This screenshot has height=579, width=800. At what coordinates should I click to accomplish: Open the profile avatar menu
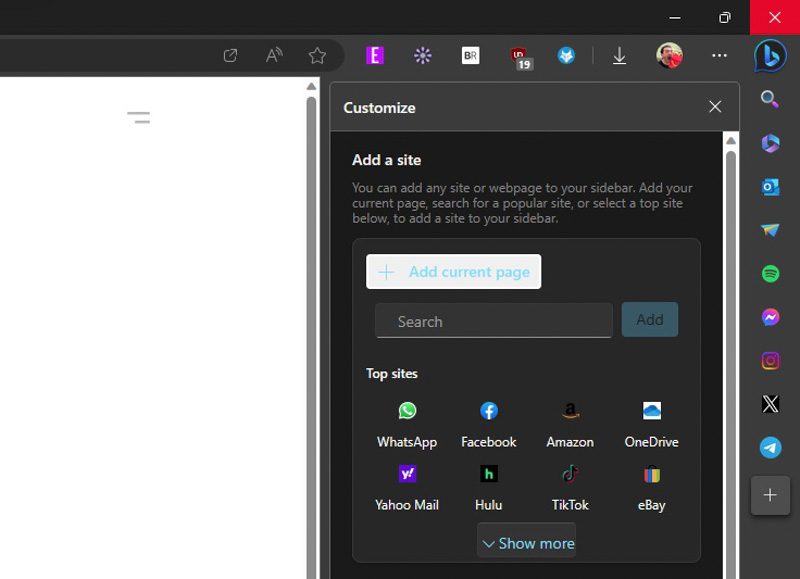(669, 55)
